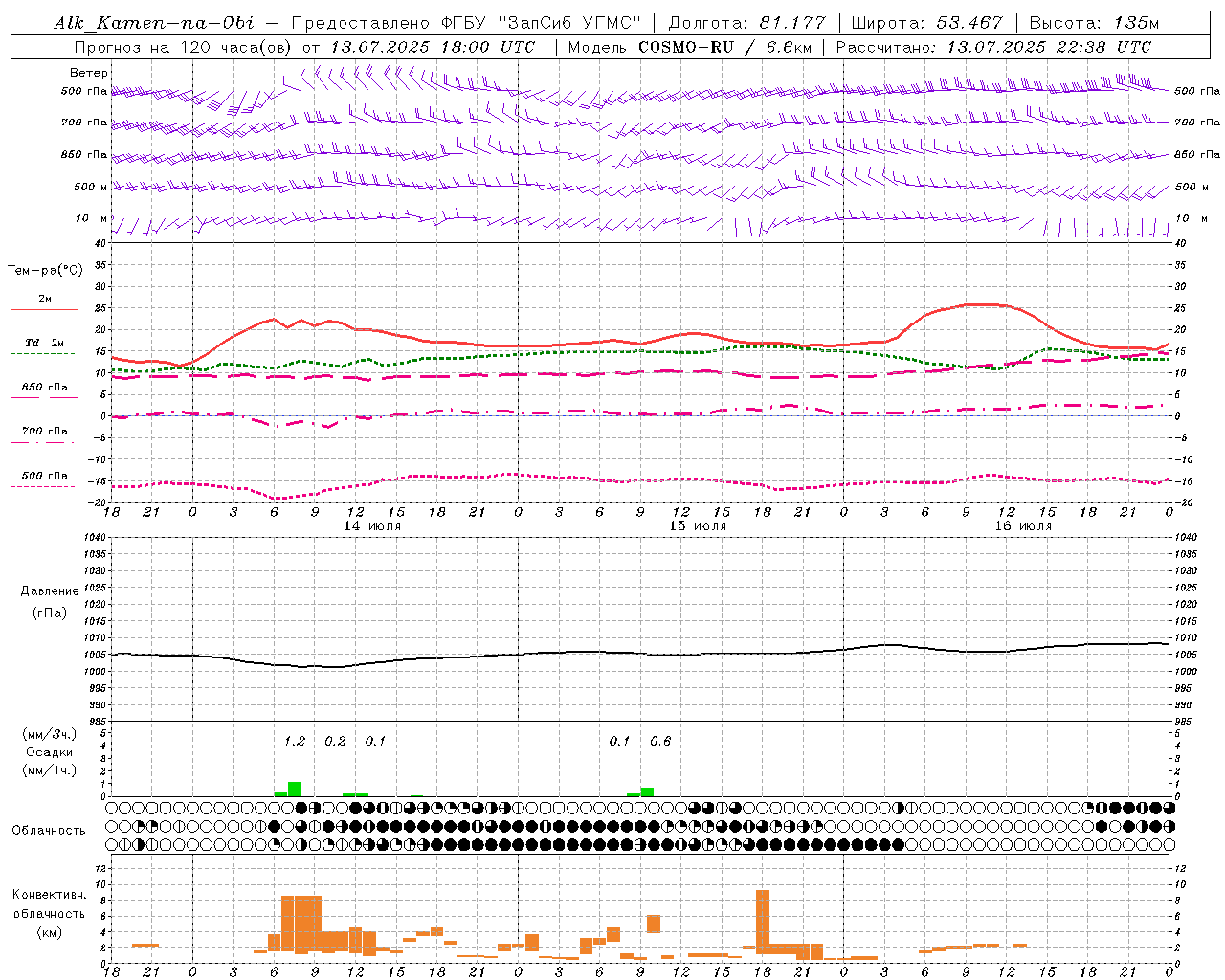1225x980 pixels.
Task: Click the 2м temperature legend entry
Action: pyautogui.click(x=45, y=300)
